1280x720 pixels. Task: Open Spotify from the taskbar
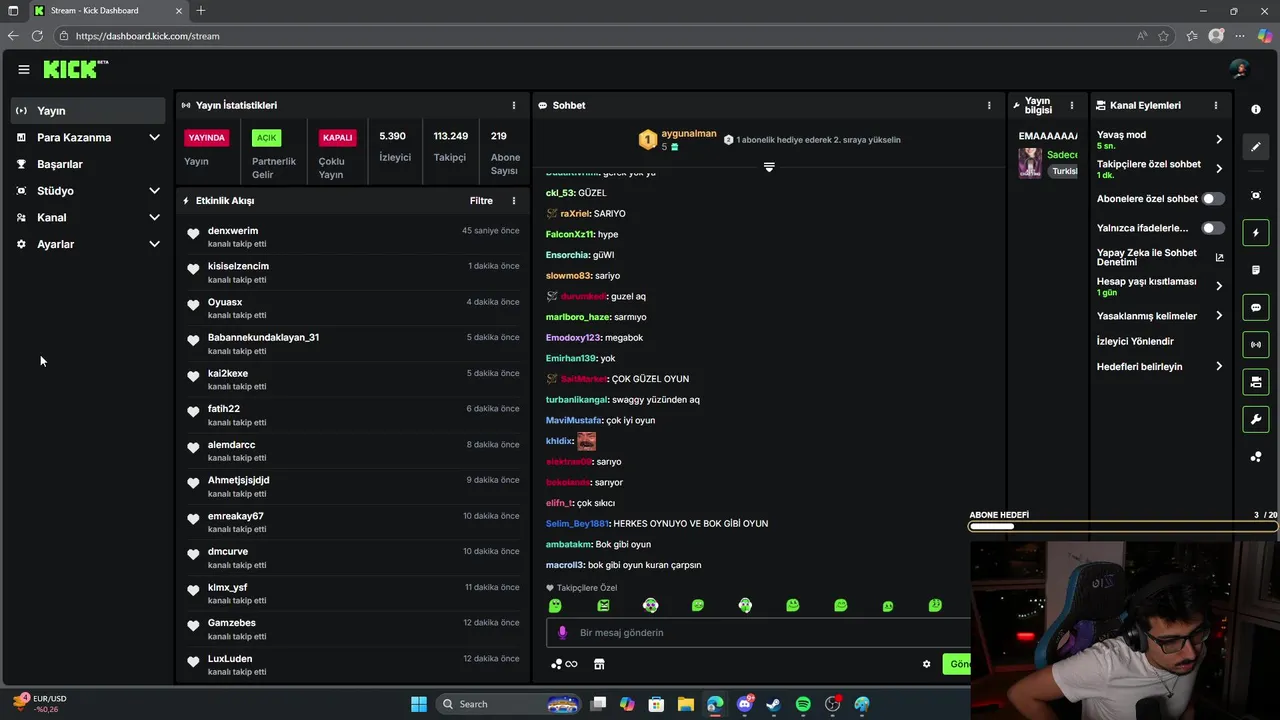pyautogui.click(x=803, y=704)
